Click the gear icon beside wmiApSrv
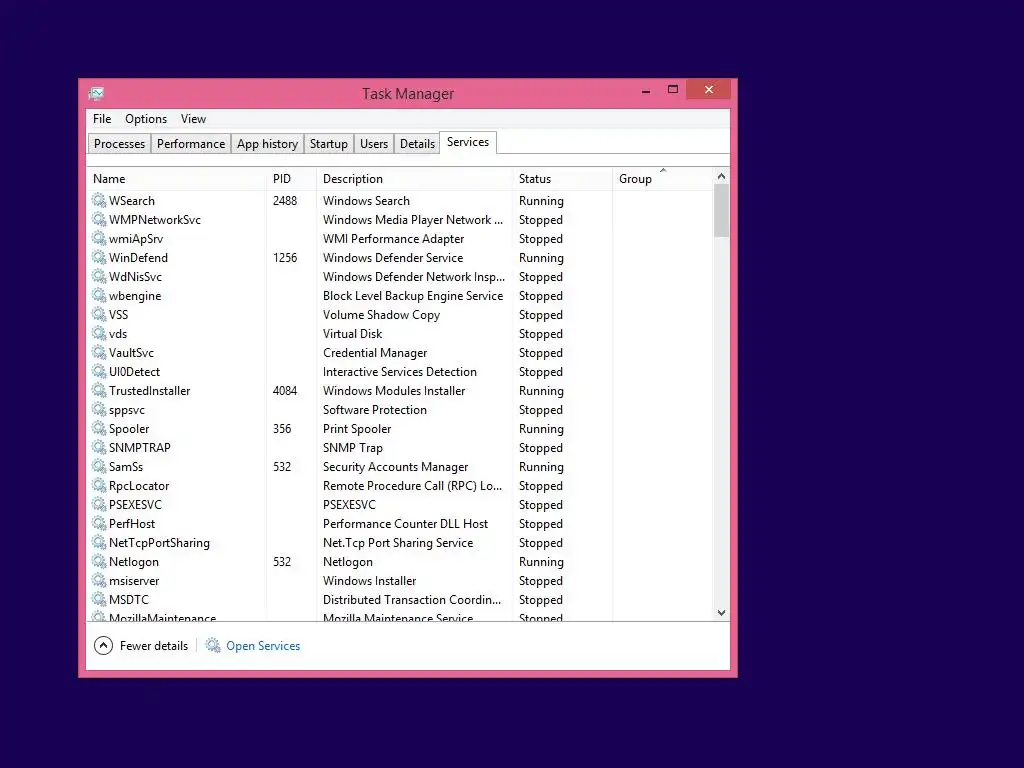Image resolution: width=1024 pixels, height=768 pixels. (x=99, y=238)
